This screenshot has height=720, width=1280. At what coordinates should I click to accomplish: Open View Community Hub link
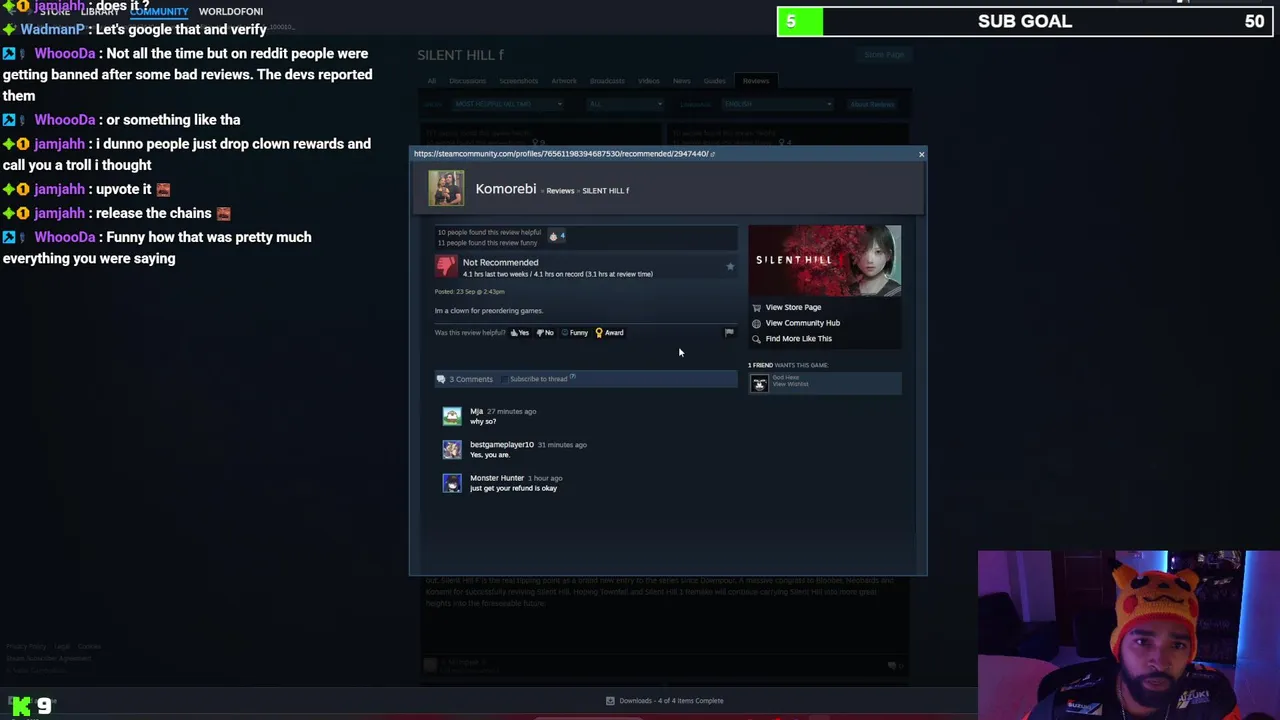802,323
